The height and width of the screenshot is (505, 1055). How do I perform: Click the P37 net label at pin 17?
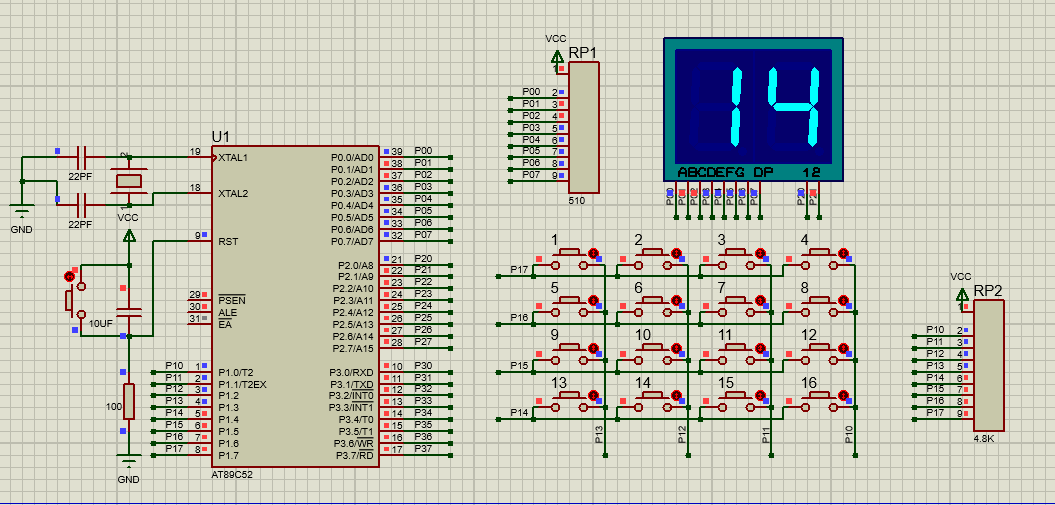pyautogui.click(x=423, y=448)
